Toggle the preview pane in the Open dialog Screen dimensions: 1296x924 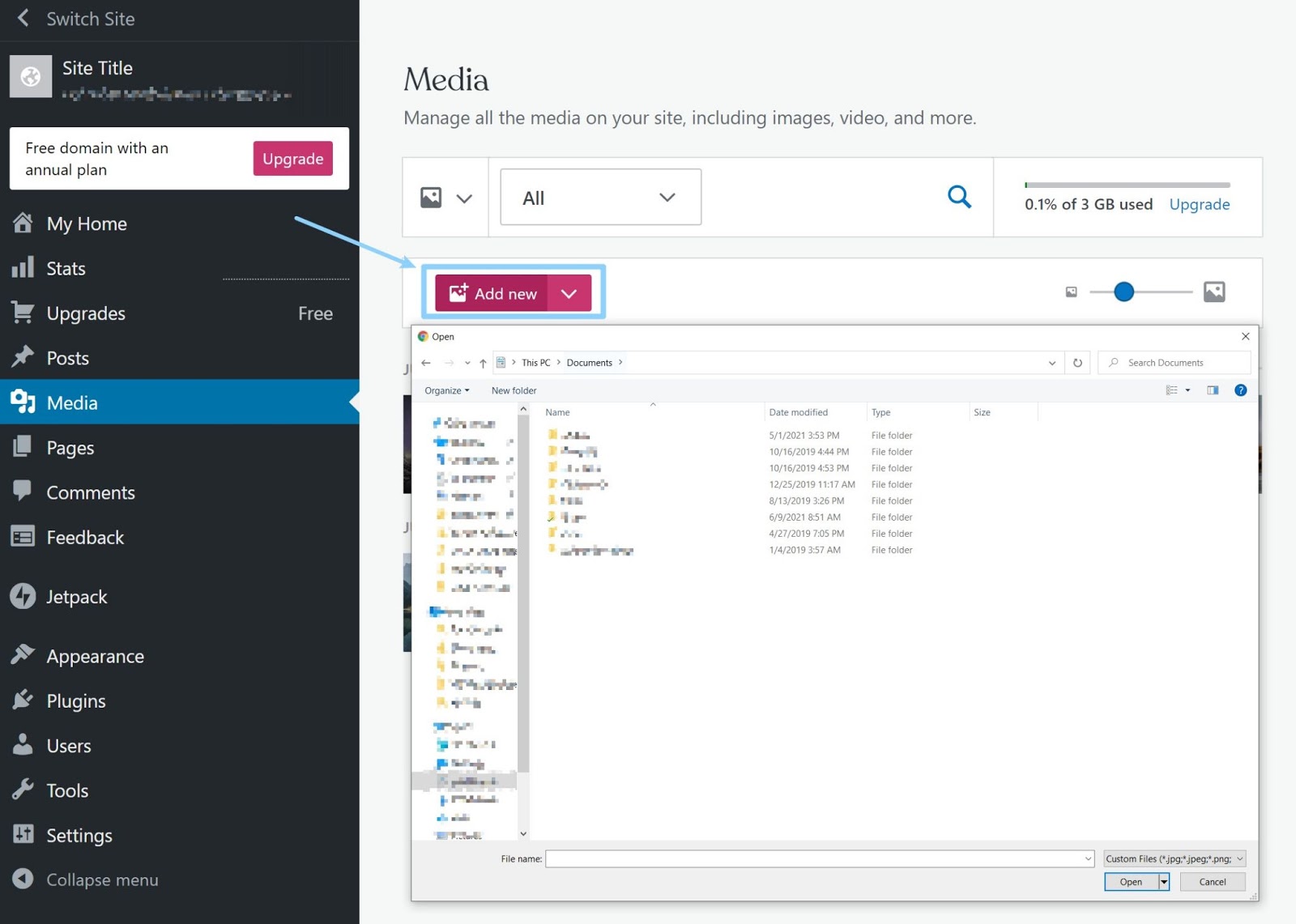(1213, 390)
